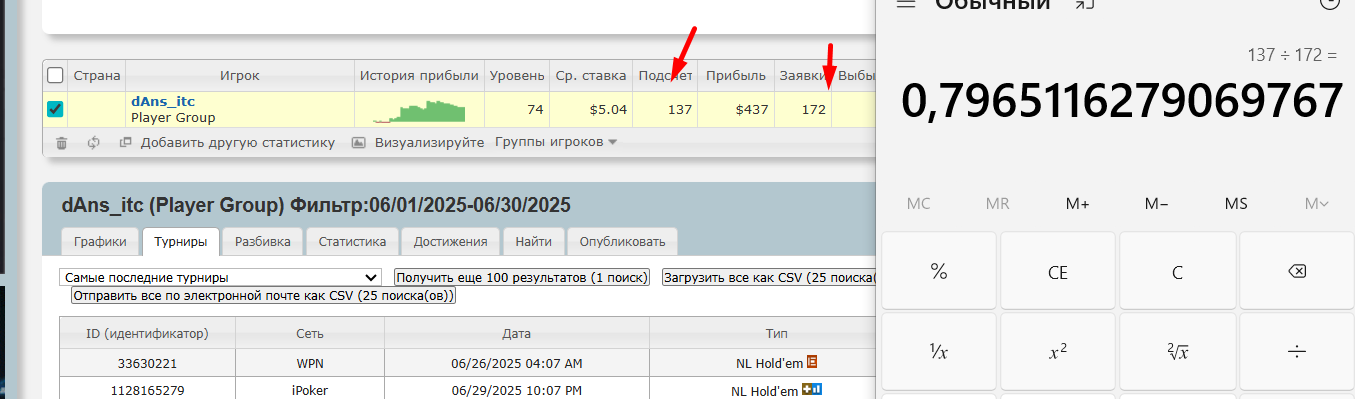
Task: Click calculator M− memory subtract
Action: click(x=1157, y=203)
